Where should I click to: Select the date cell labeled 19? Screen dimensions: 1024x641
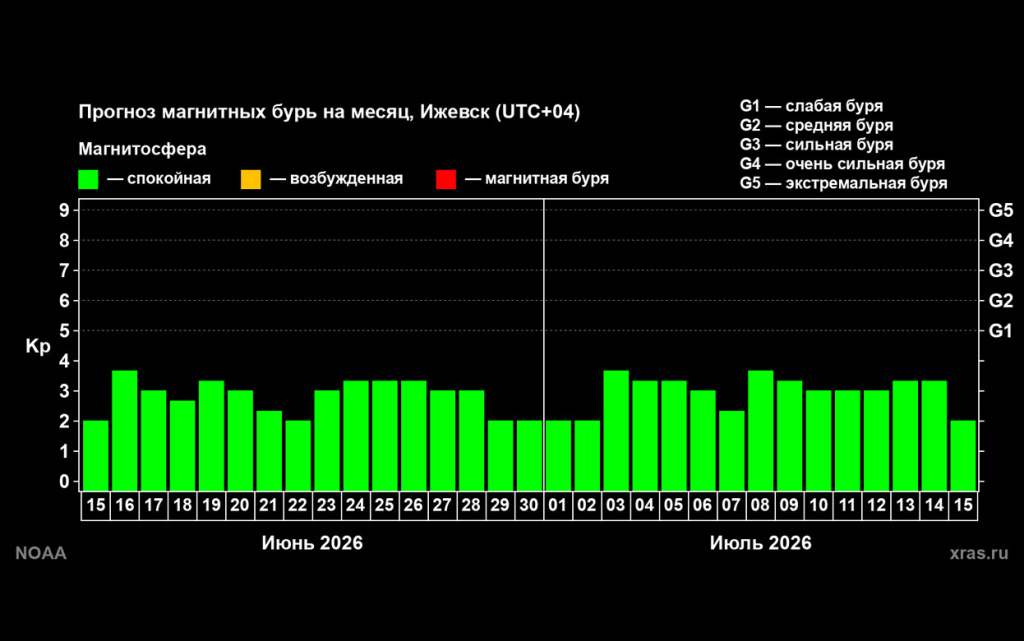point(211,505)
